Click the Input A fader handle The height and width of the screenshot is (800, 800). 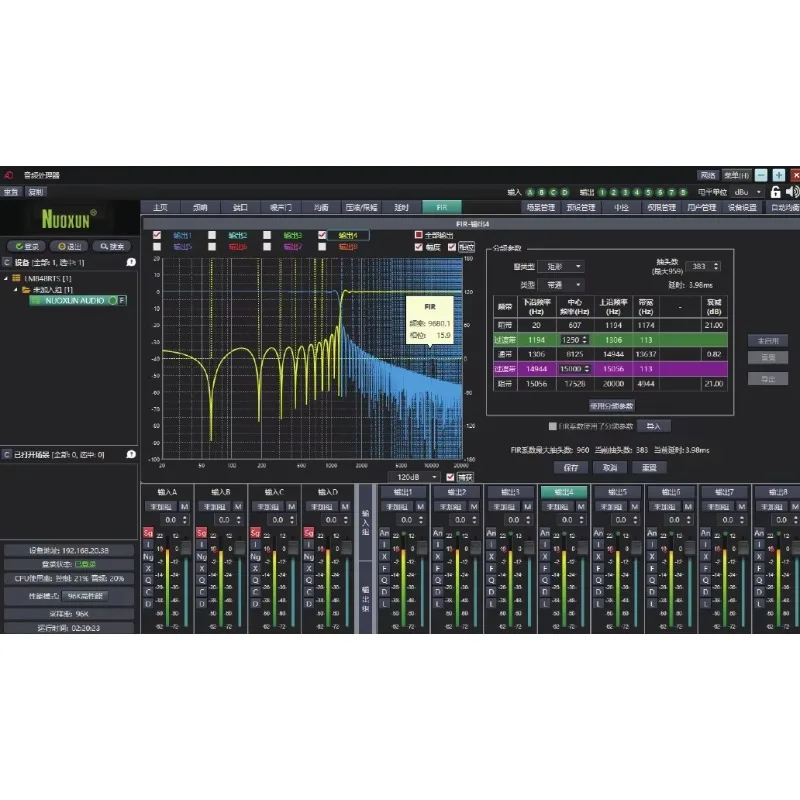pyautogui.click(x=186, y=548)
